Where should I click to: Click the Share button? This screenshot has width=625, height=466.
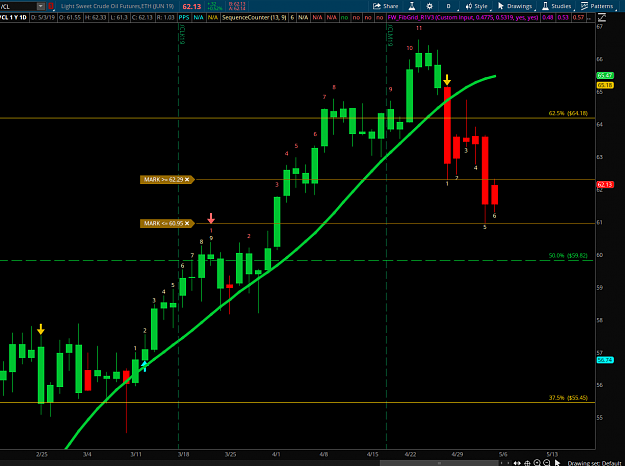point(385,6)
